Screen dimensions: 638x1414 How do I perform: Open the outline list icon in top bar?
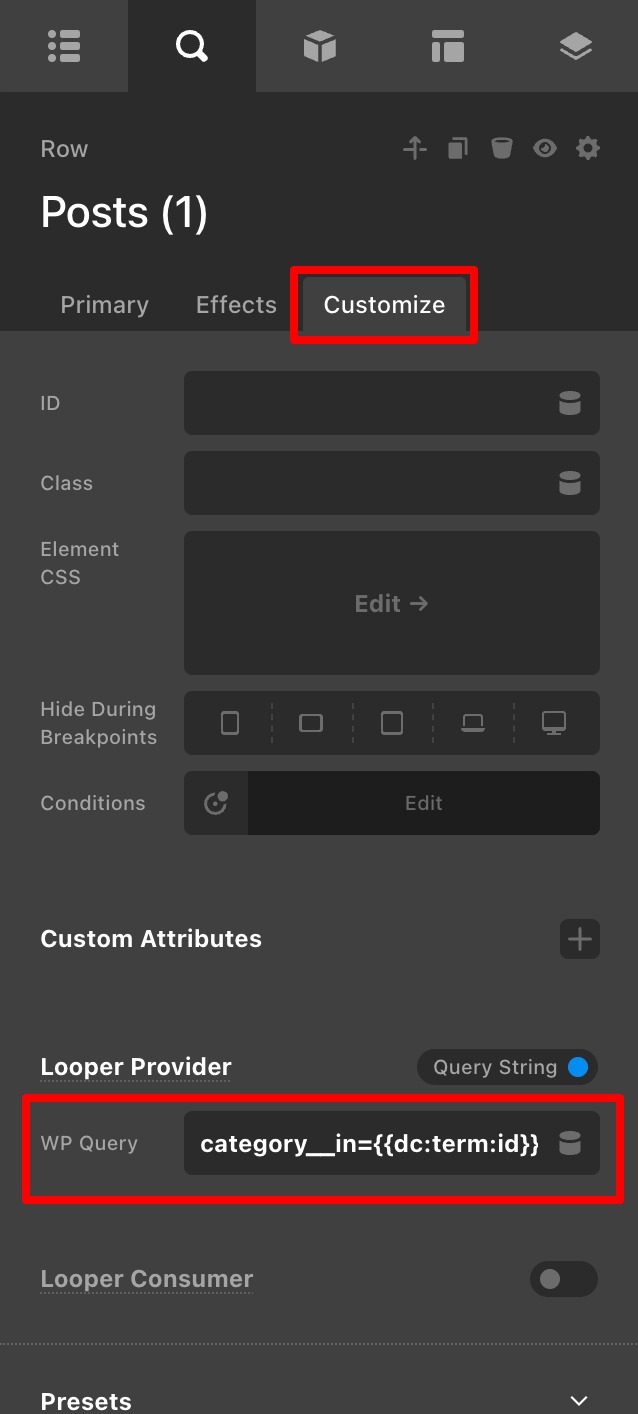coord(64,46)
